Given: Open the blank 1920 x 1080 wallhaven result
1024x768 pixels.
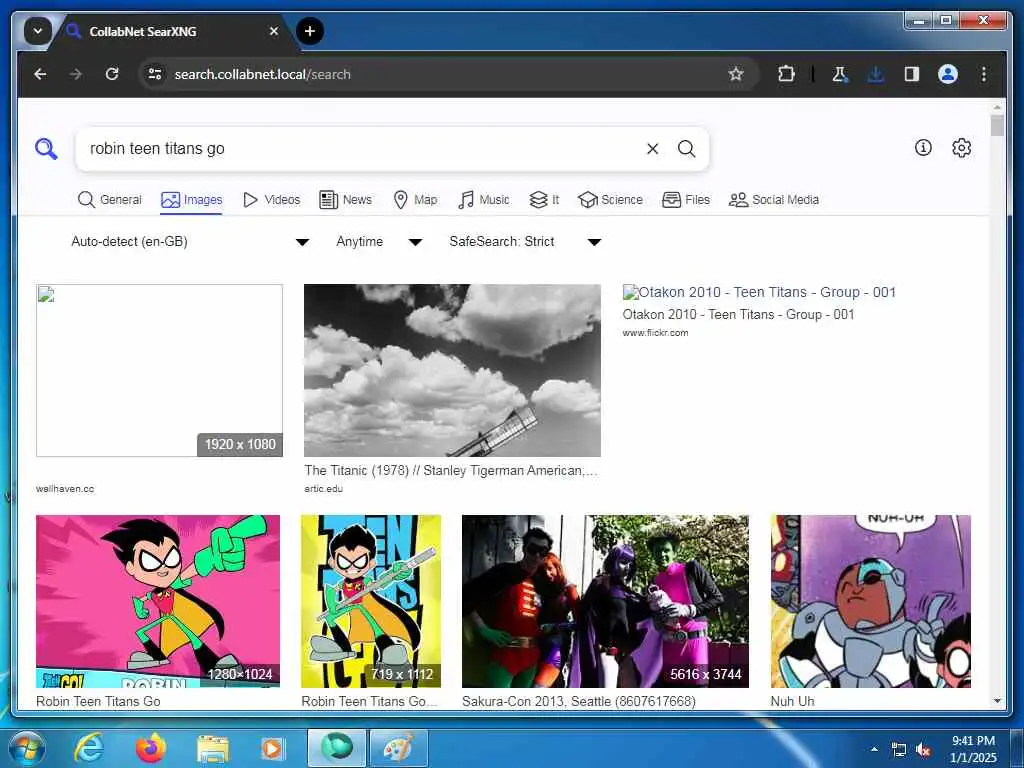Looking at the screenshot, I should [x=159, y=370].
